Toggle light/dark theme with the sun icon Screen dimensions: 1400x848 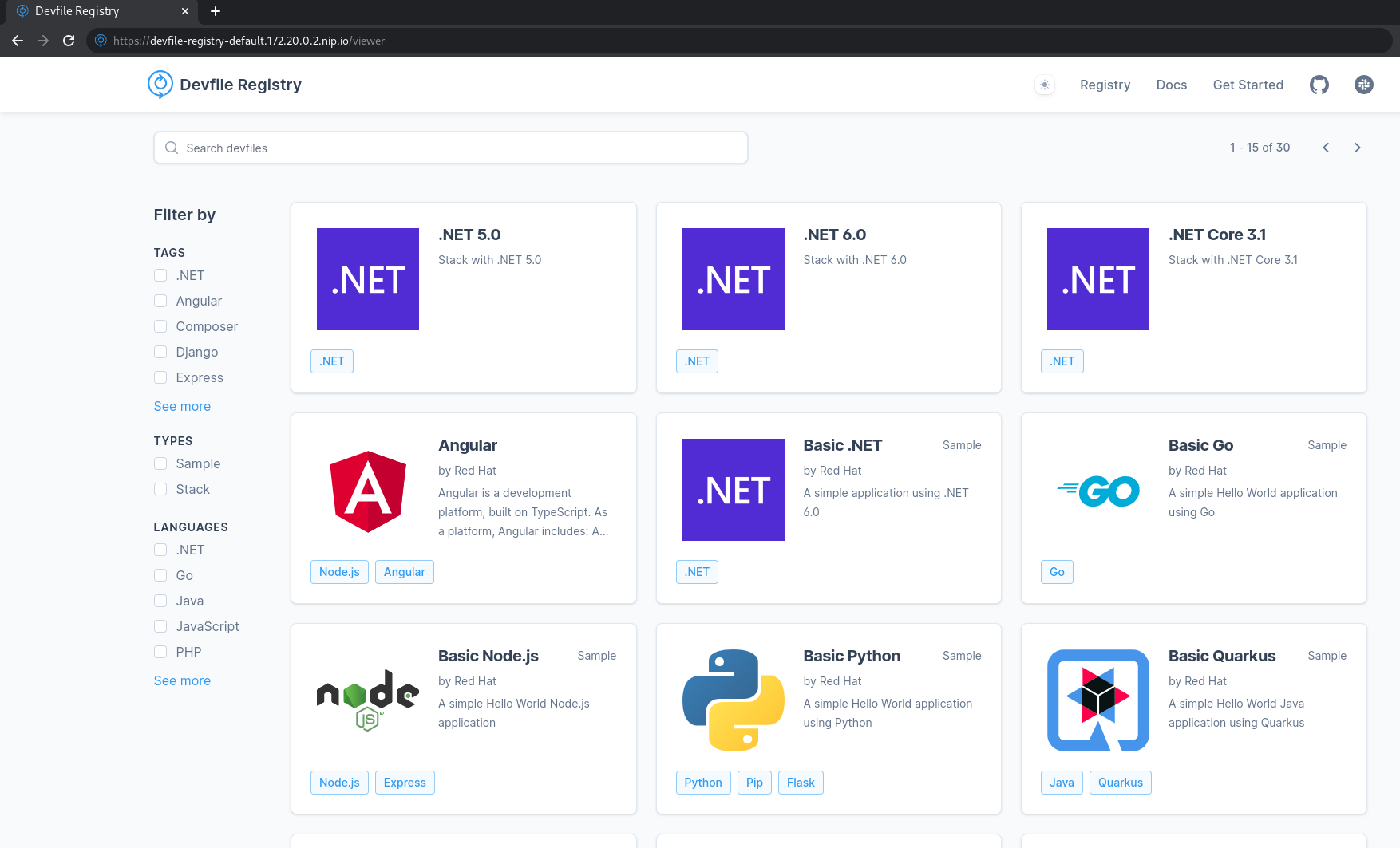(1044, 84)
